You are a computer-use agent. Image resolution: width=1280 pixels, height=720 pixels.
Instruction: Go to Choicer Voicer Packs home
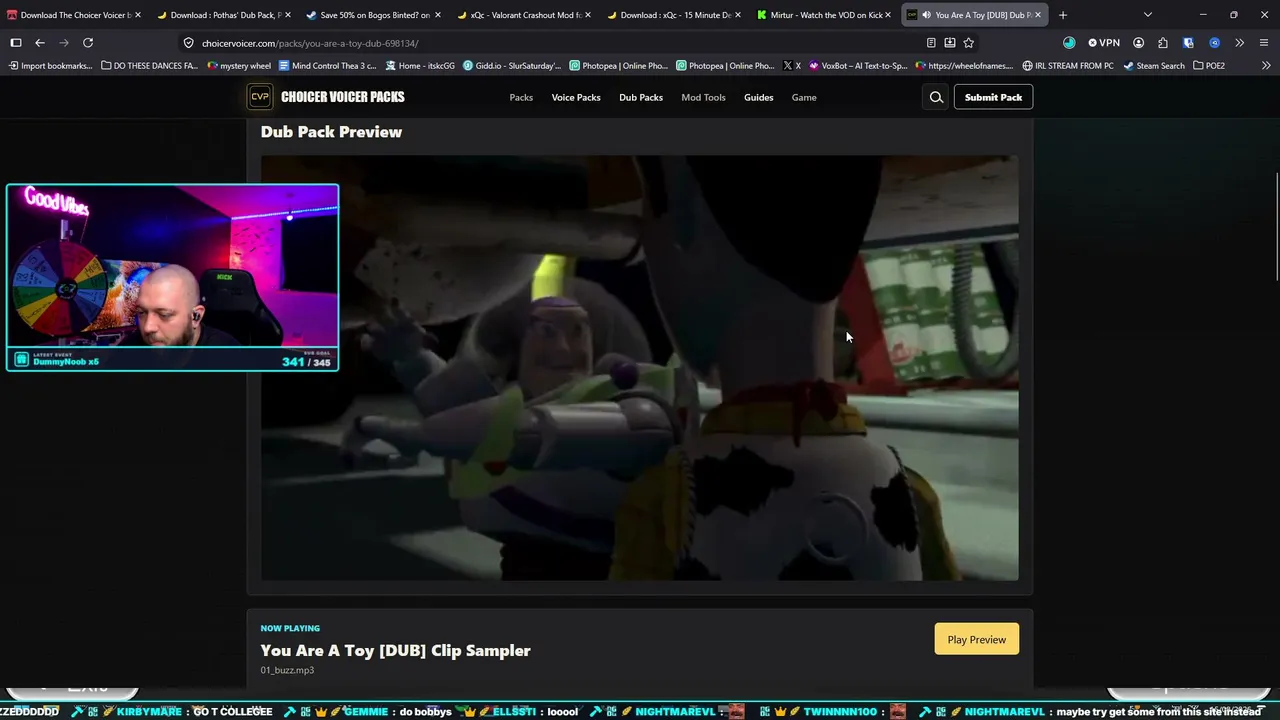[343, 97]
